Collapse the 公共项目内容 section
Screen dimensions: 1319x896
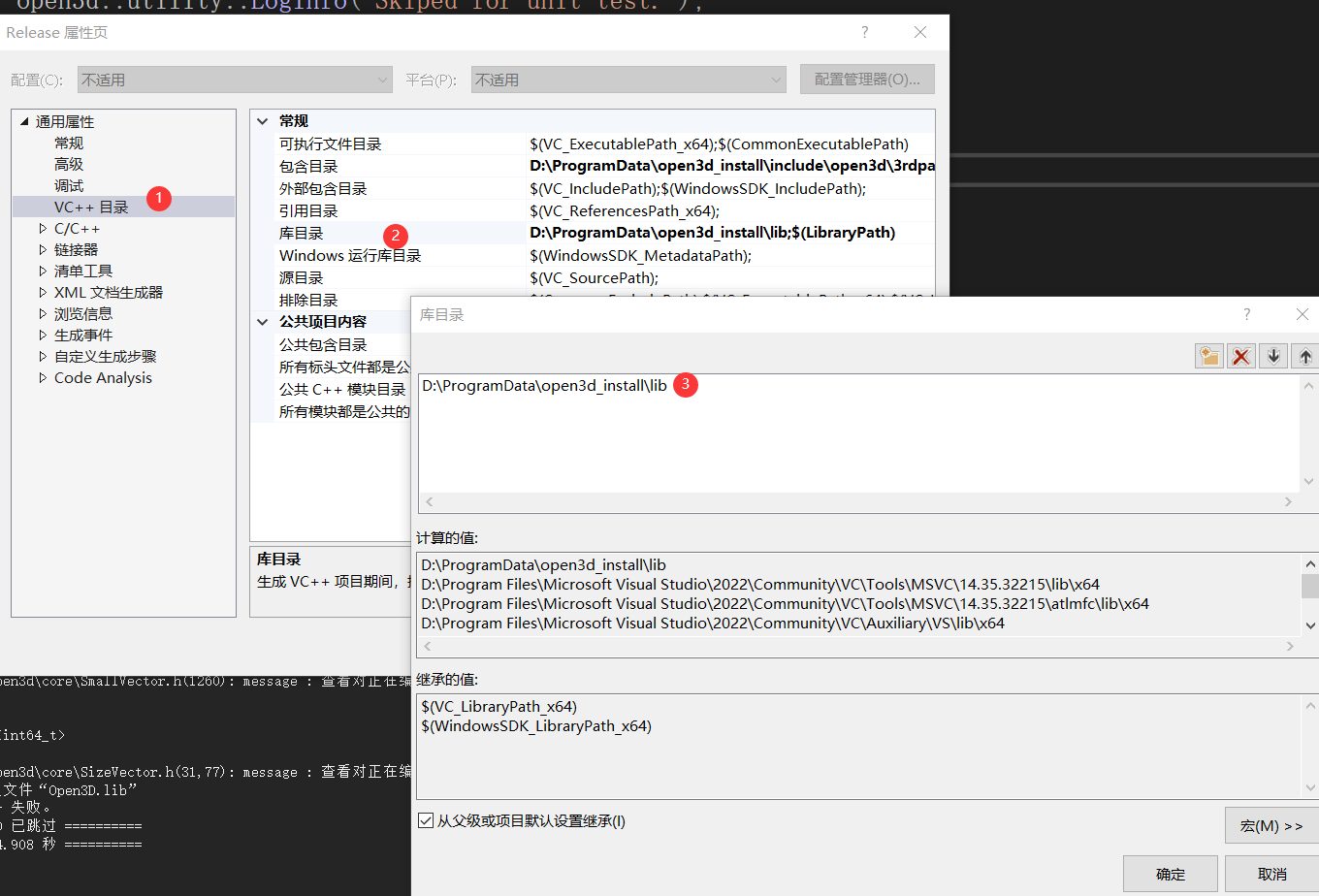[x=262, y=321]
